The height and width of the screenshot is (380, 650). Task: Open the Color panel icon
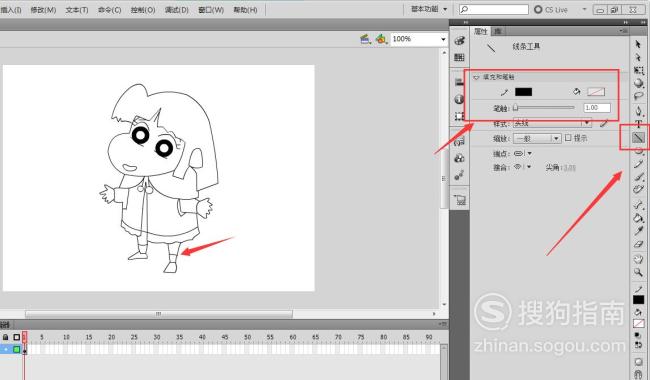[459, 40]
